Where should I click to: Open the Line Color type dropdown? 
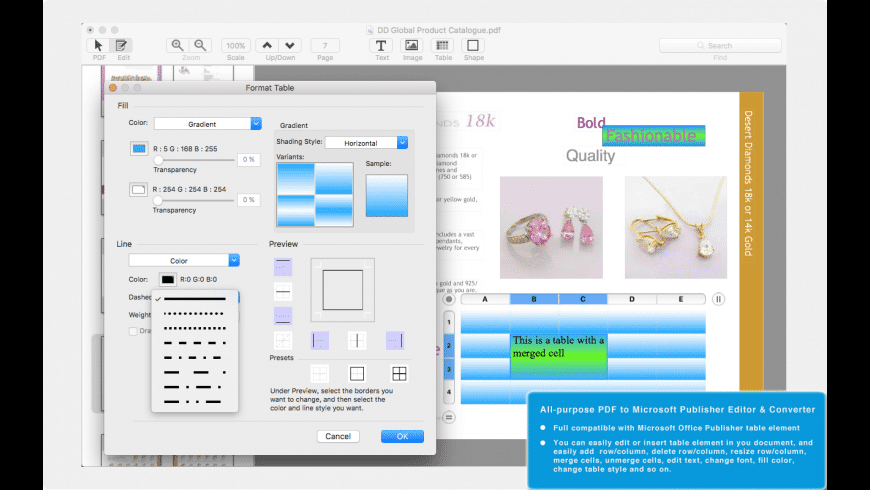tap(184, 260)
